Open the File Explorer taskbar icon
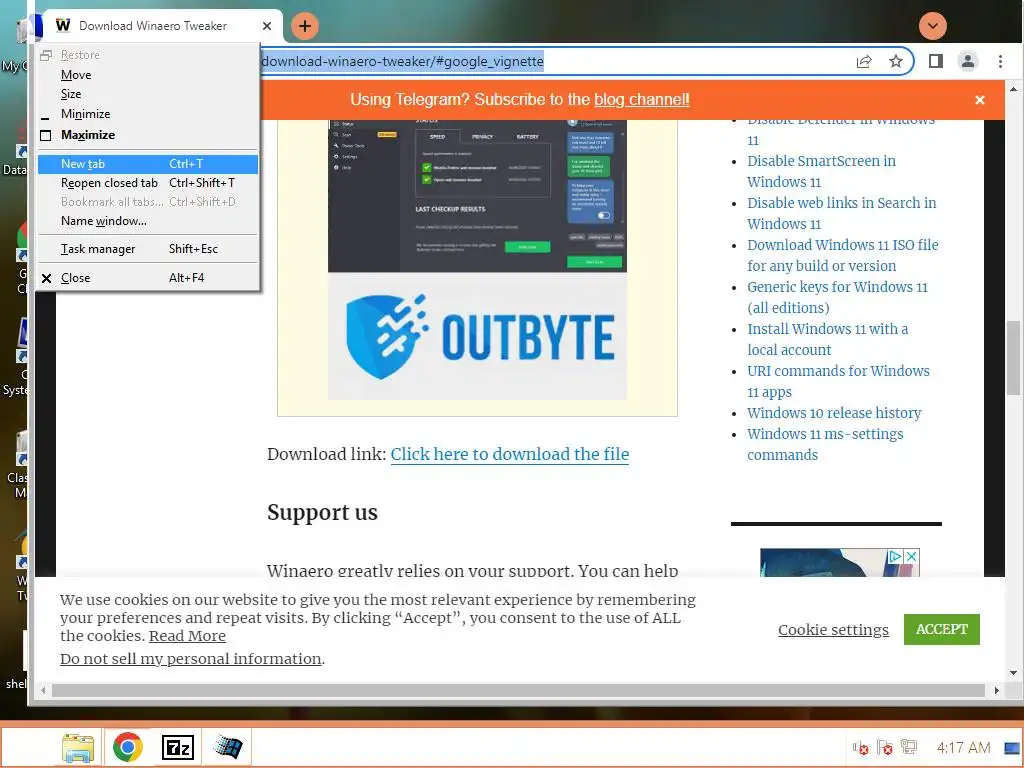 (x=78, y=747)
